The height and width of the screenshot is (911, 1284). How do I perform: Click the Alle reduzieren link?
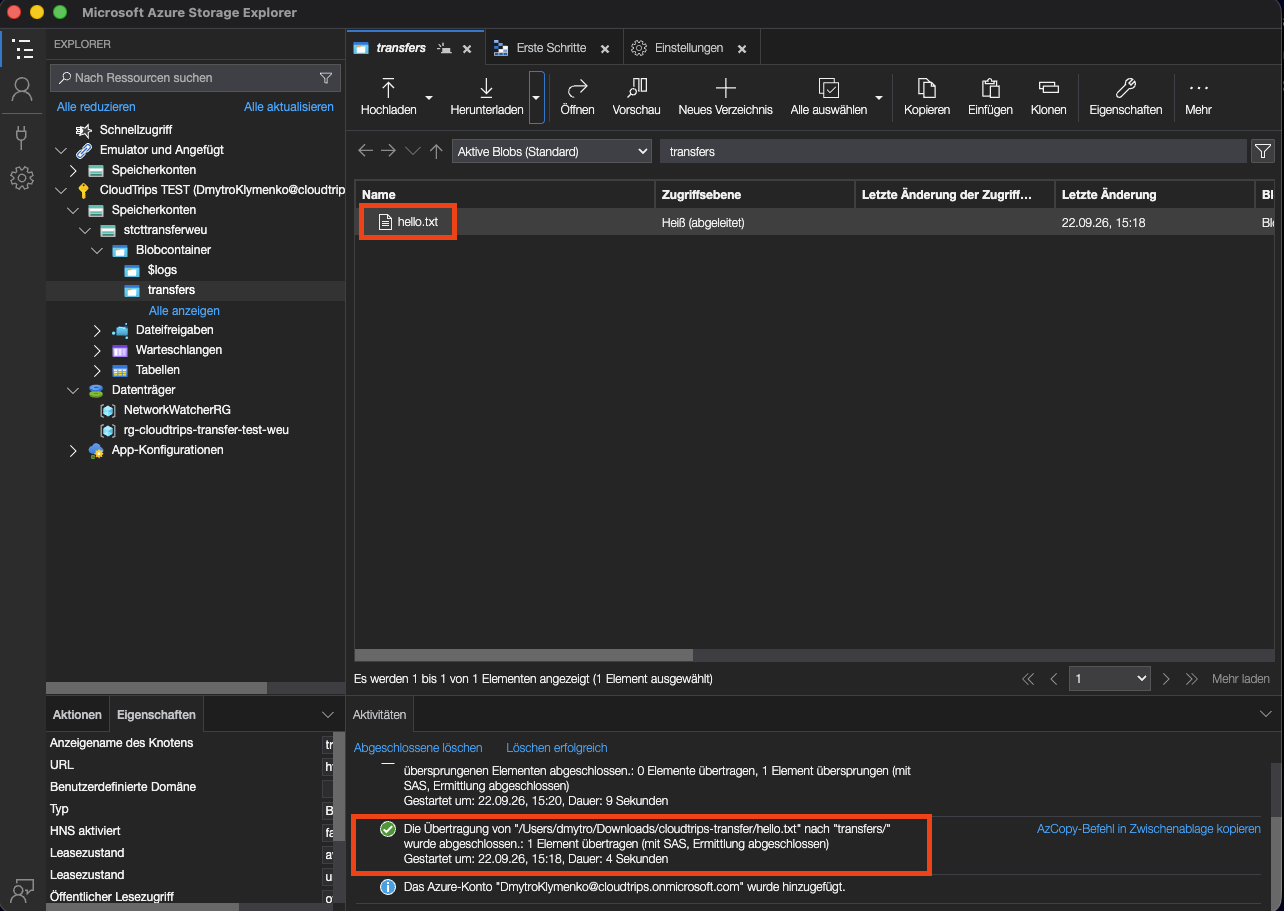pos(96,107)
